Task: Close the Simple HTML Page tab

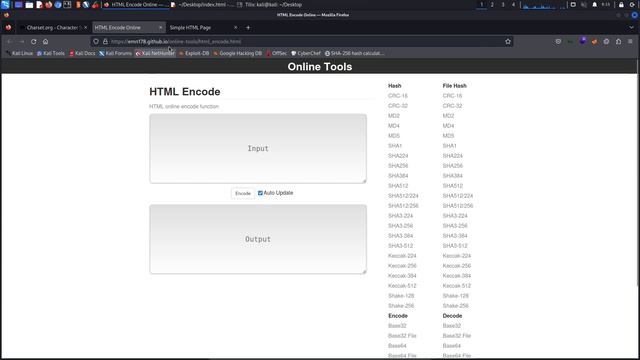Action: [x=236, y=28]
